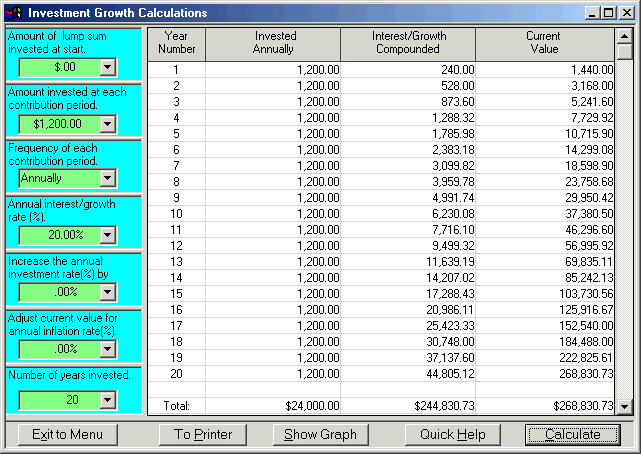The width and height of the screenshot is (641, 454).
Task: Open the contribution amount dropdown arrow
Action: tap(108, 124)
